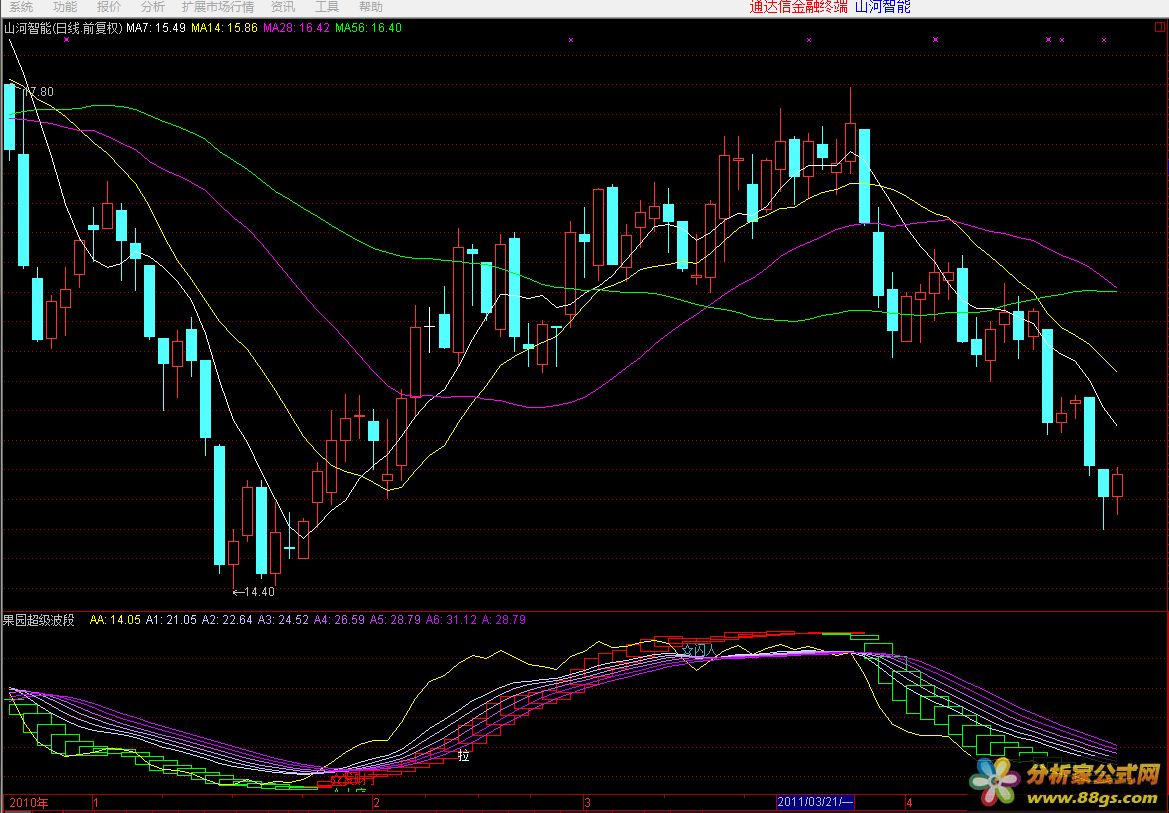
Task: Select the MA14: 15.86 indicator label
Action: [224, 28]
